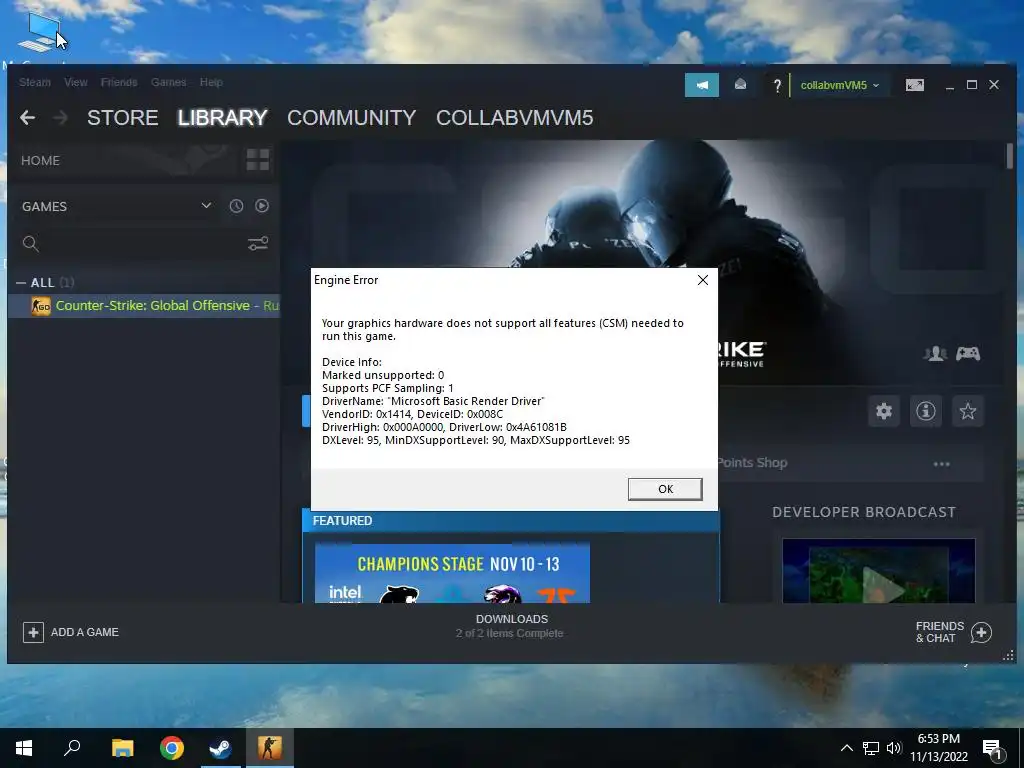
Task: Switch to Steam taskbar icon
Action: (x=220, y=748)
